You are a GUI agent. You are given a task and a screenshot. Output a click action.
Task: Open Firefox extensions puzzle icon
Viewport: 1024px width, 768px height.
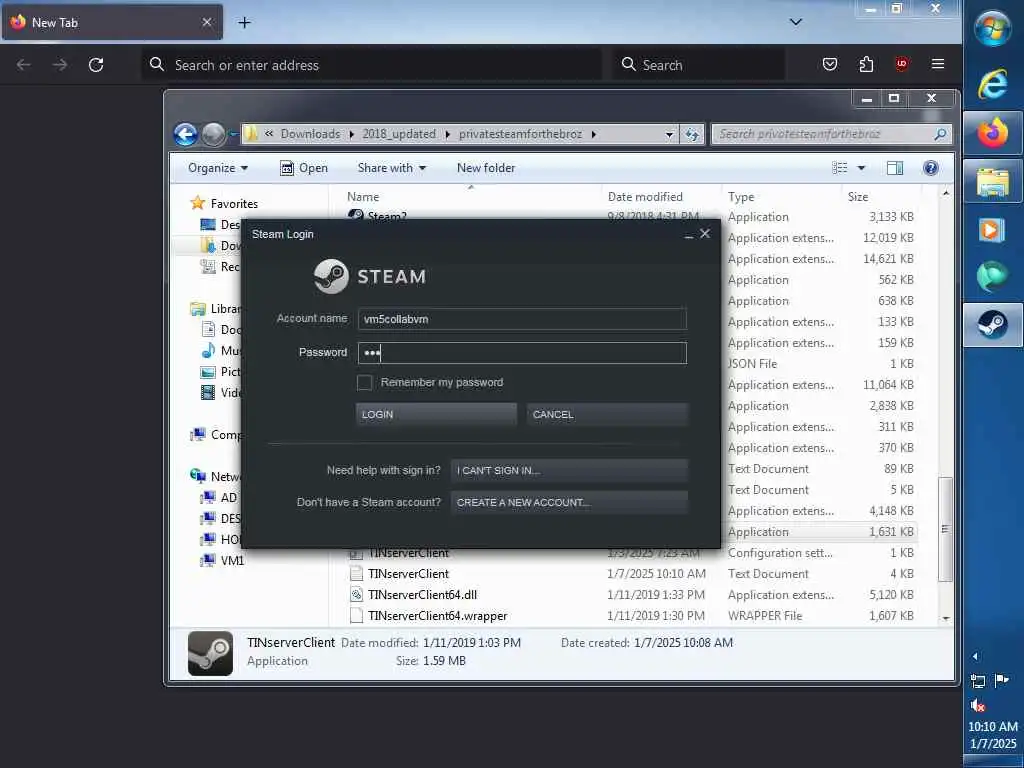(866, 64)
